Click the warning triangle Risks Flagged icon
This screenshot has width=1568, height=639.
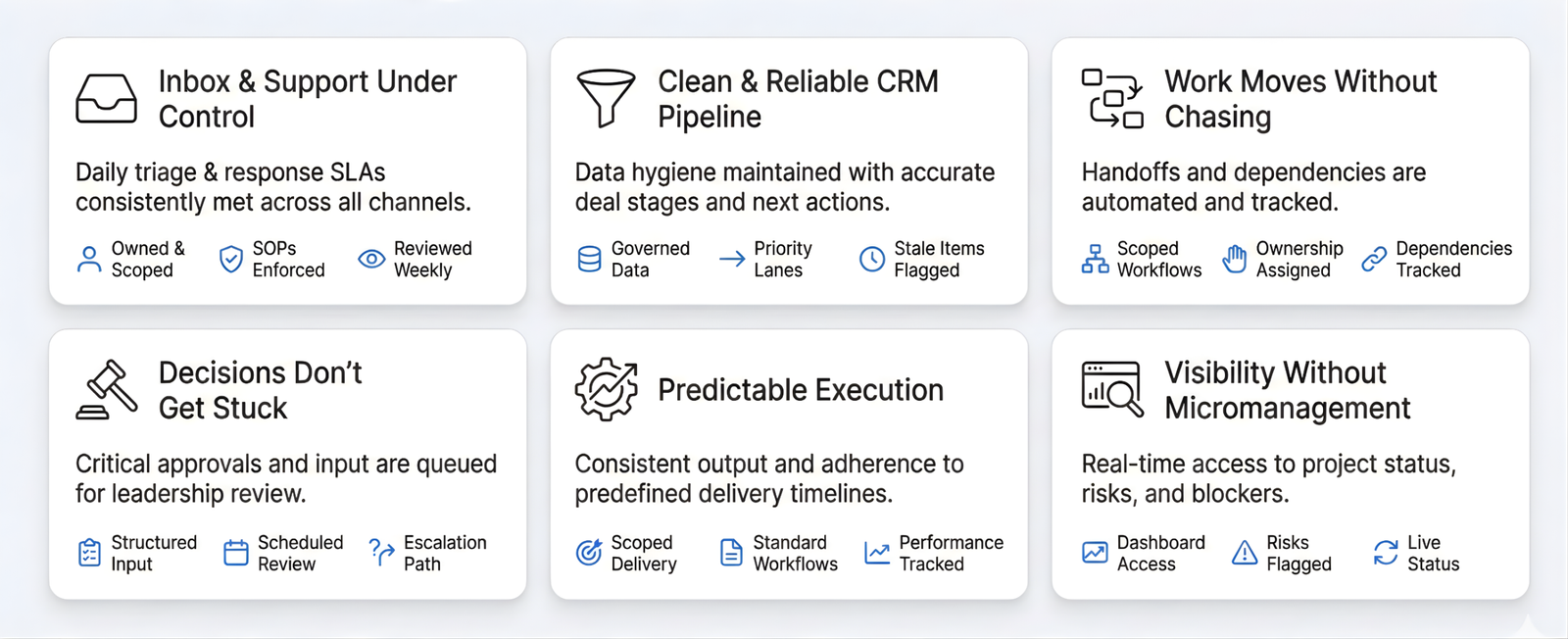click(1245, 553)
